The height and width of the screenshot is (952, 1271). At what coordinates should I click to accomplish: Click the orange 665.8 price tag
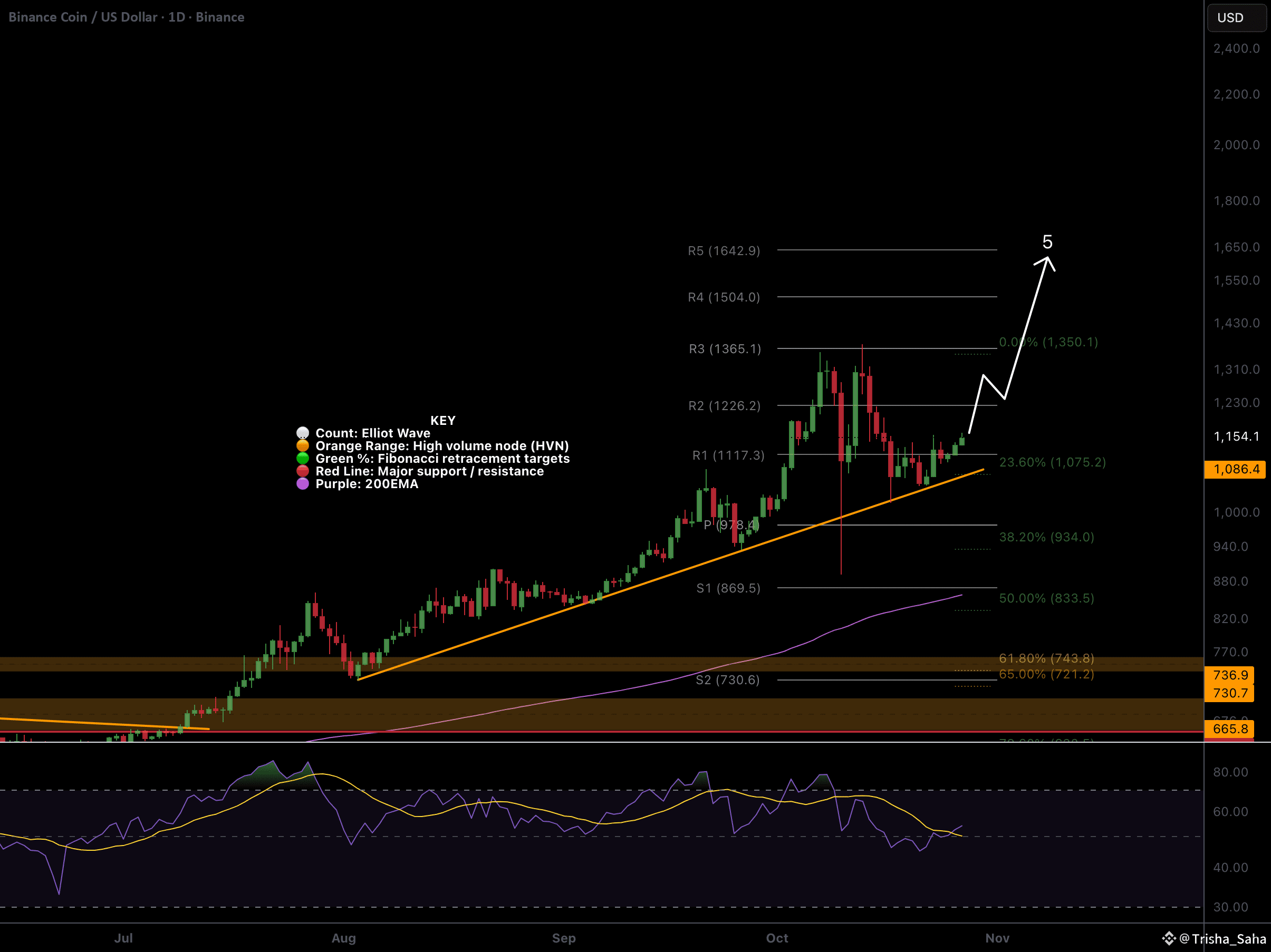[x=1230, y=728]
